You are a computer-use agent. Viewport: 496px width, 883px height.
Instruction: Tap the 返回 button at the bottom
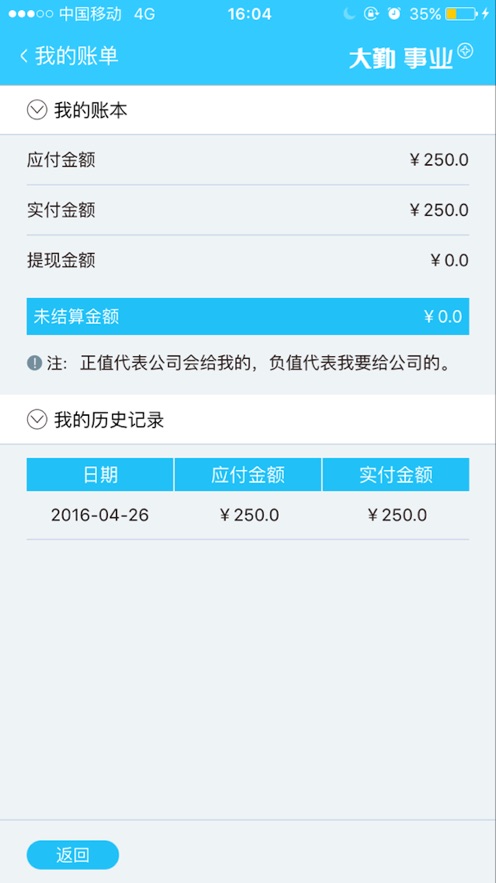73,855
